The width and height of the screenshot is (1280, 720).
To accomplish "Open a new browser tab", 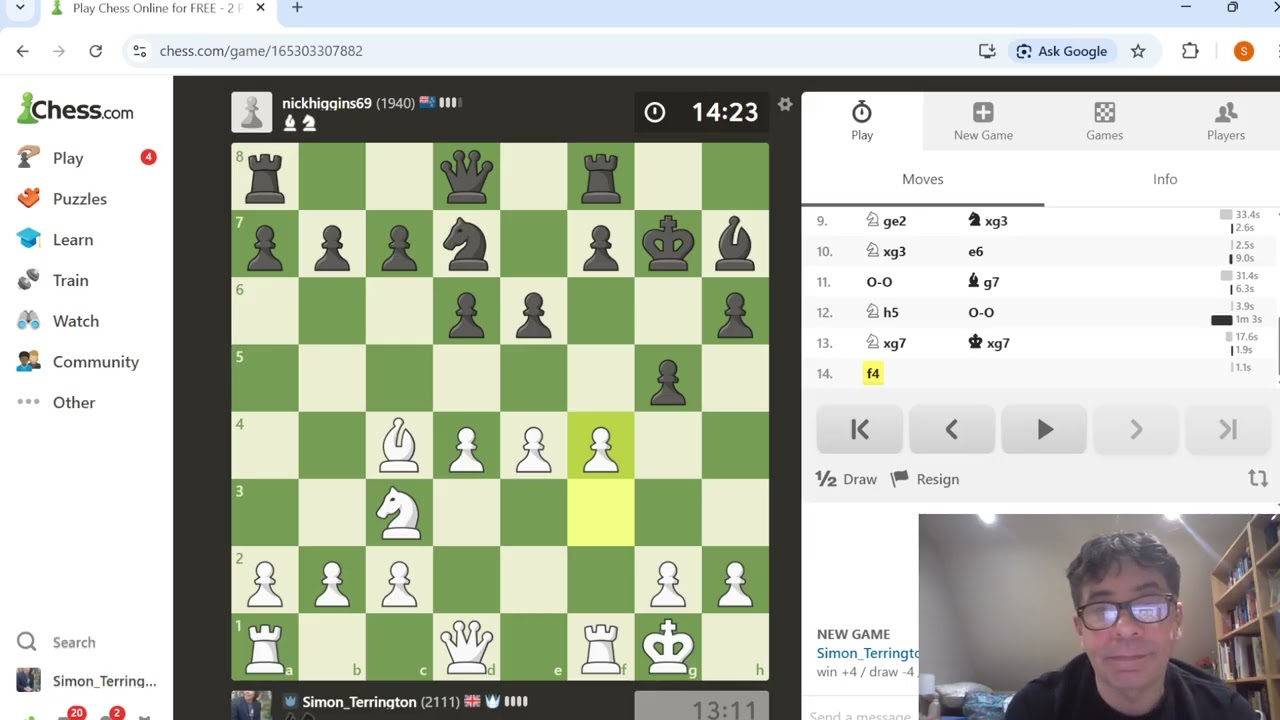I will [x=297, y=8].
